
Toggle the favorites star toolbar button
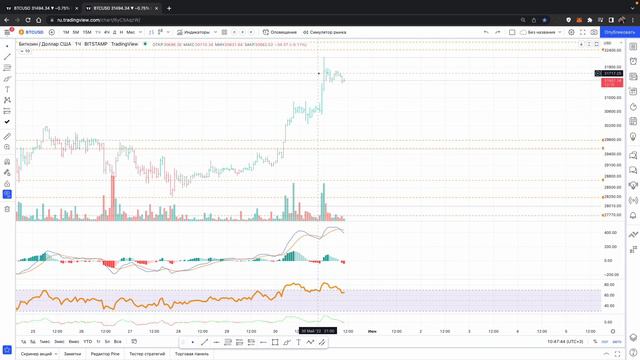[7, 350]
